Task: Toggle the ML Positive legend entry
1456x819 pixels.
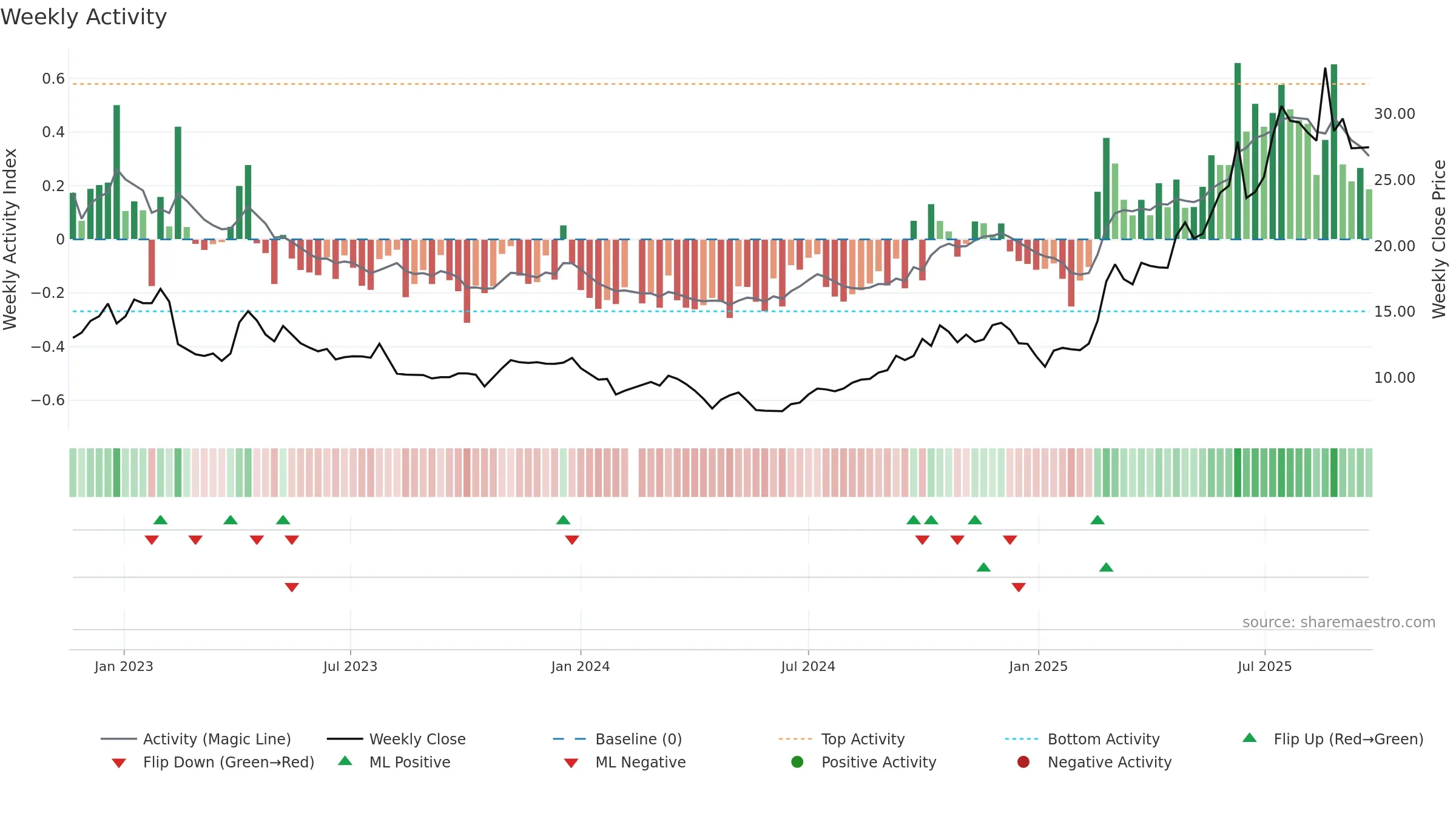Action: [x=394, y=762]
